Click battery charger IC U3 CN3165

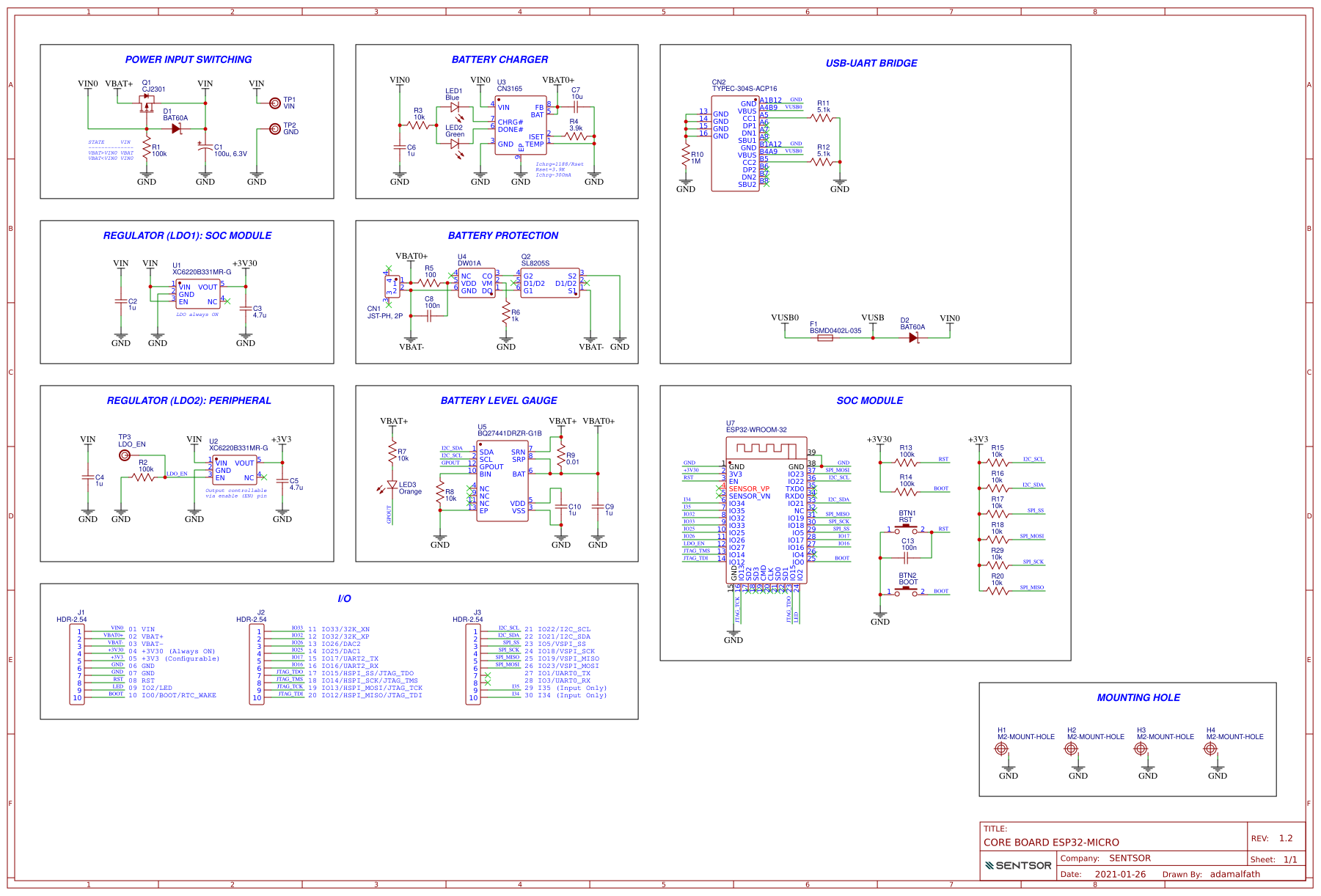[521, 126]
